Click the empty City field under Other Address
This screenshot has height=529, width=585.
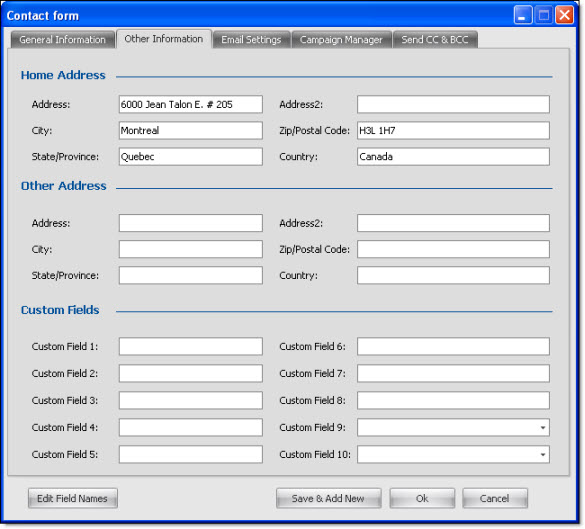click(191, 249)
